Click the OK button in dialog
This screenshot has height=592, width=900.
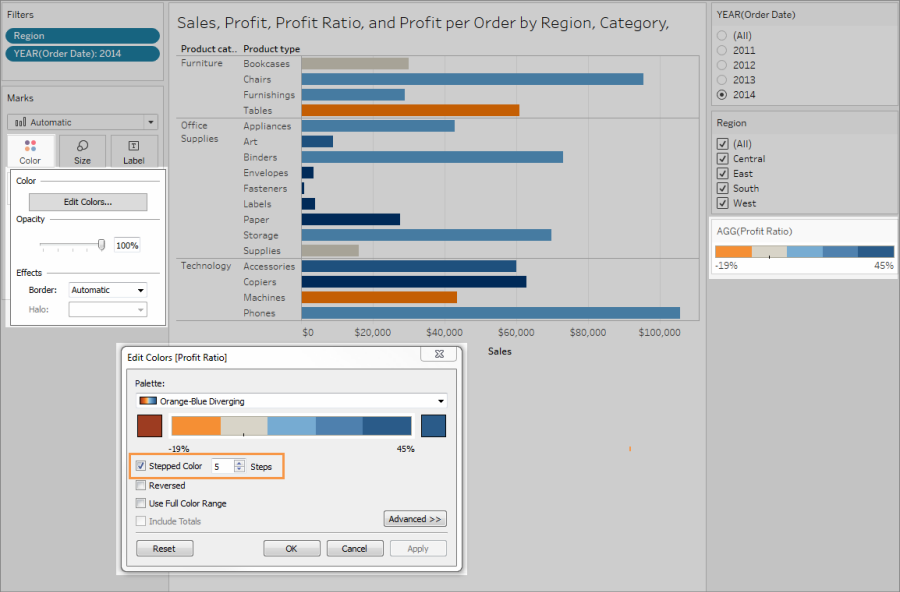292,548
